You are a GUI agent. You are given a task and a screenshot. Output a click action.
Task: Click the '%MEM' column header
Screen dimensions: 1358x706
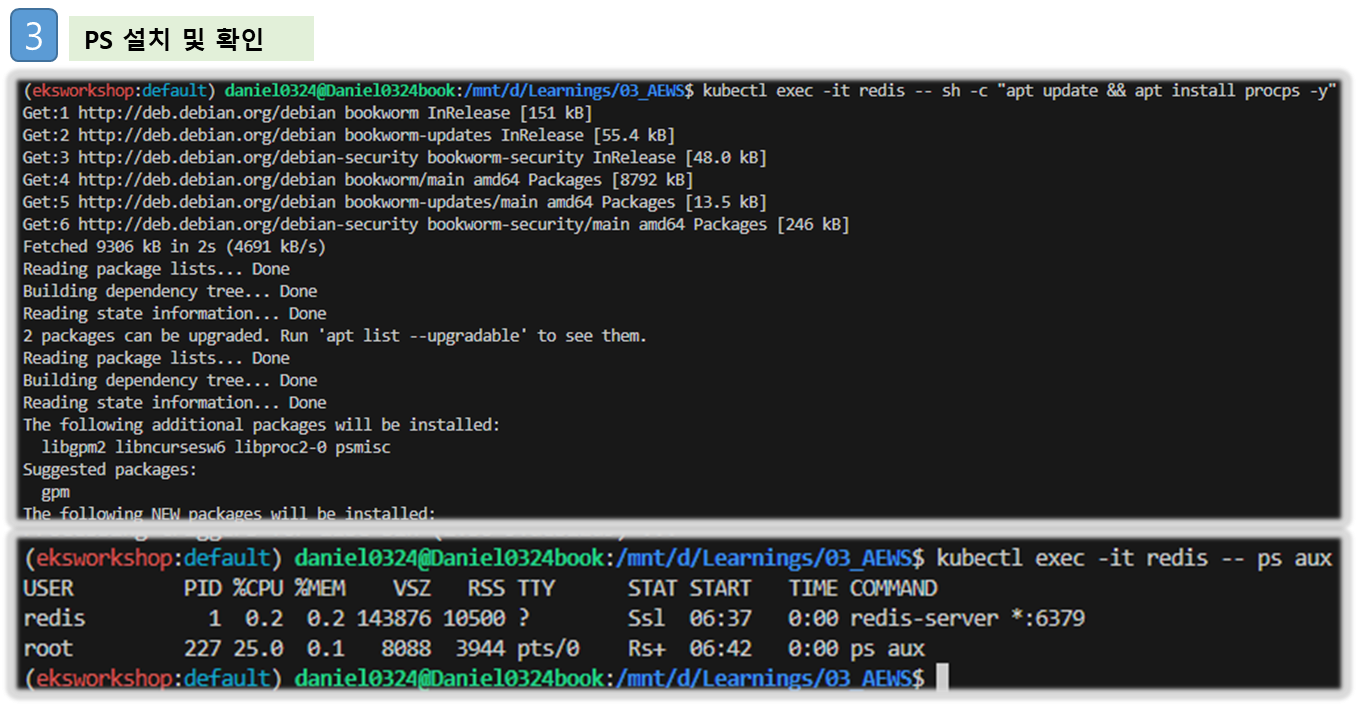click(320, 588)
